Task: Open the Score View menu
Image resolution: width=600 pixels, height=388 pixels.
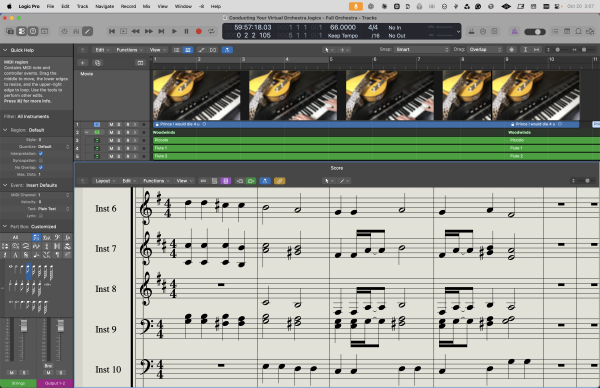Action: coord(184,181)
